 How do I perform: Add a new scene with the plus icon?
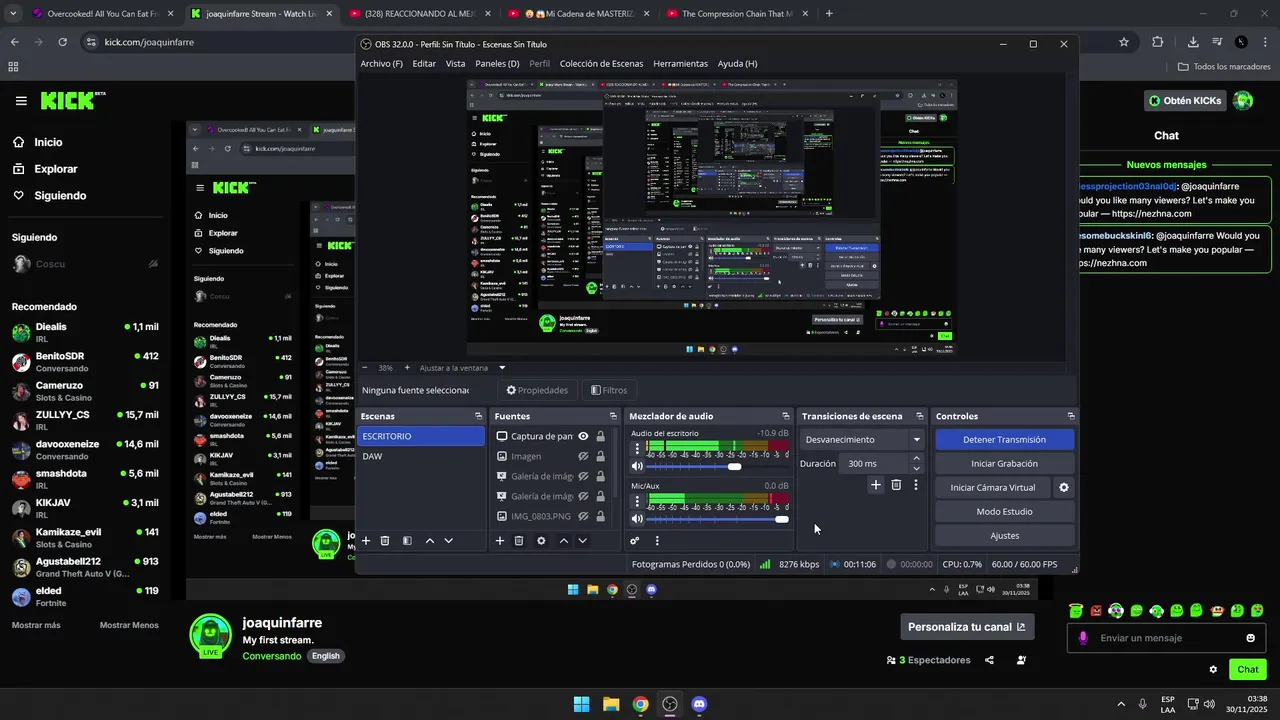tap(366, 541)
